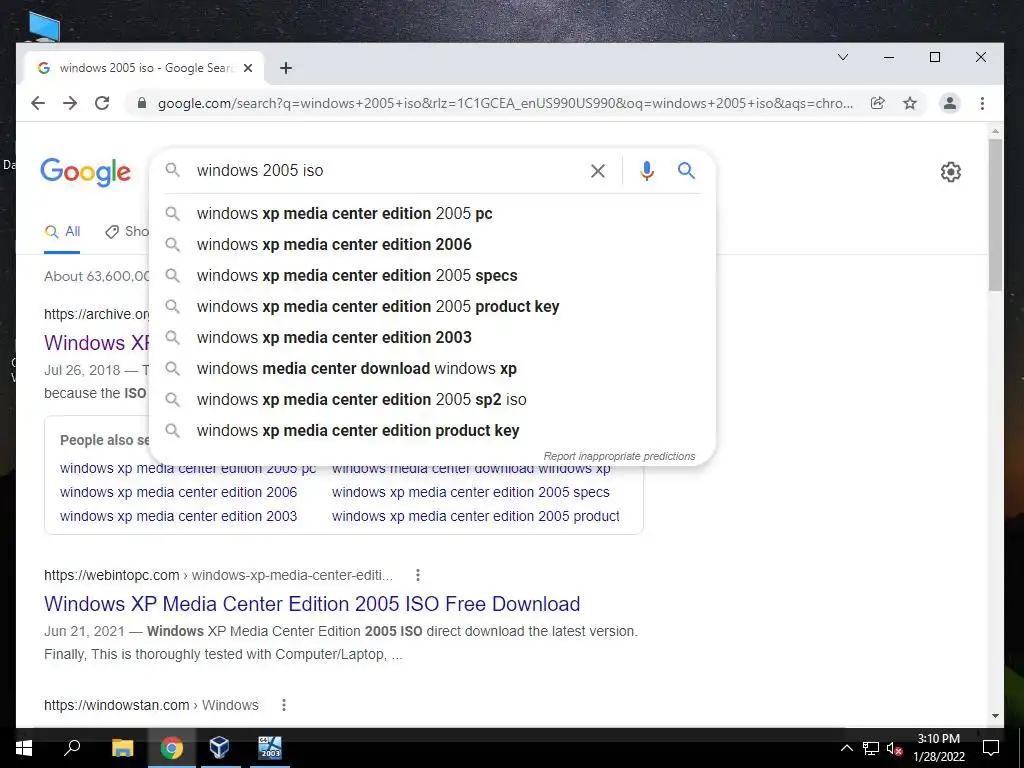This screenshot has width=1024, height=768.
Task: Choose suggestion ending in '2005 sp2 iso'
Action: pos(432,400)
